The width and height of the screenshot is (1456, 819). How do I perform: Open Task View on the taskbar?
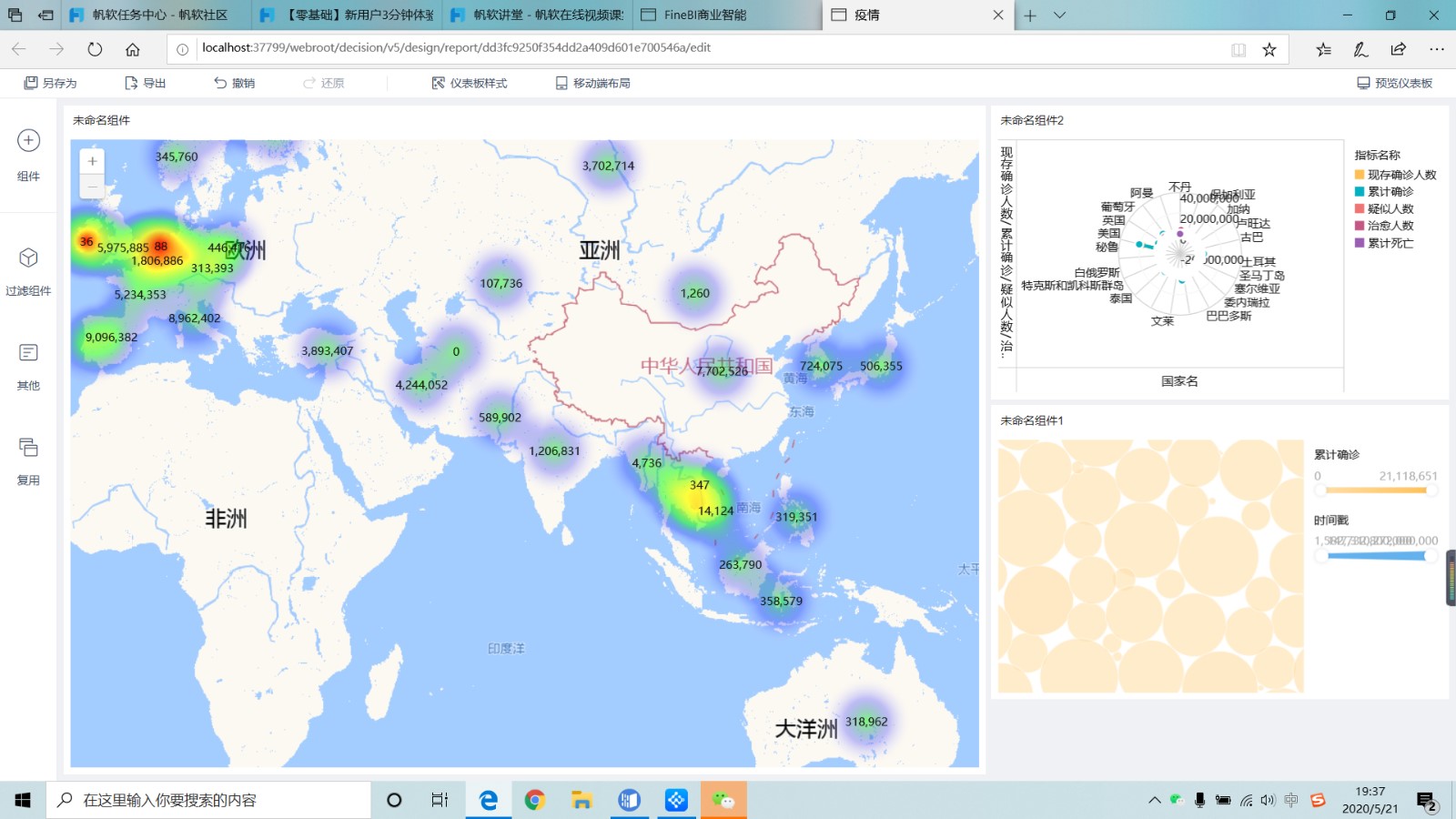440,800
